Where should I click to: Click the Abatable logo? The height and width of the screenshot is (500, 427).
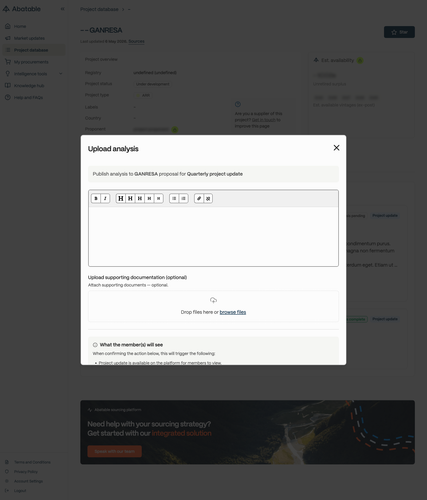click(22, 9)
